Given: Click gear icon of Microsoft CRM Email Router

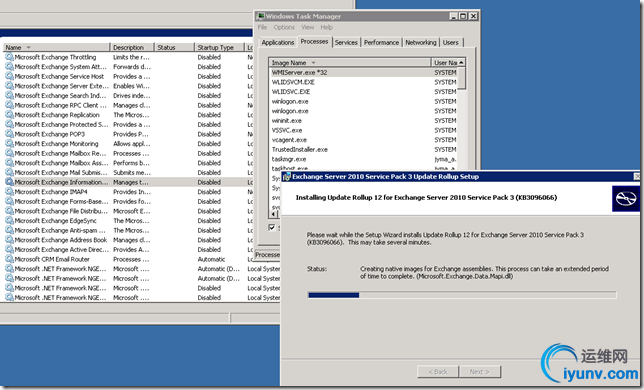Looking at the screenshot, I should pyautogui.click(x=9, y=259).
